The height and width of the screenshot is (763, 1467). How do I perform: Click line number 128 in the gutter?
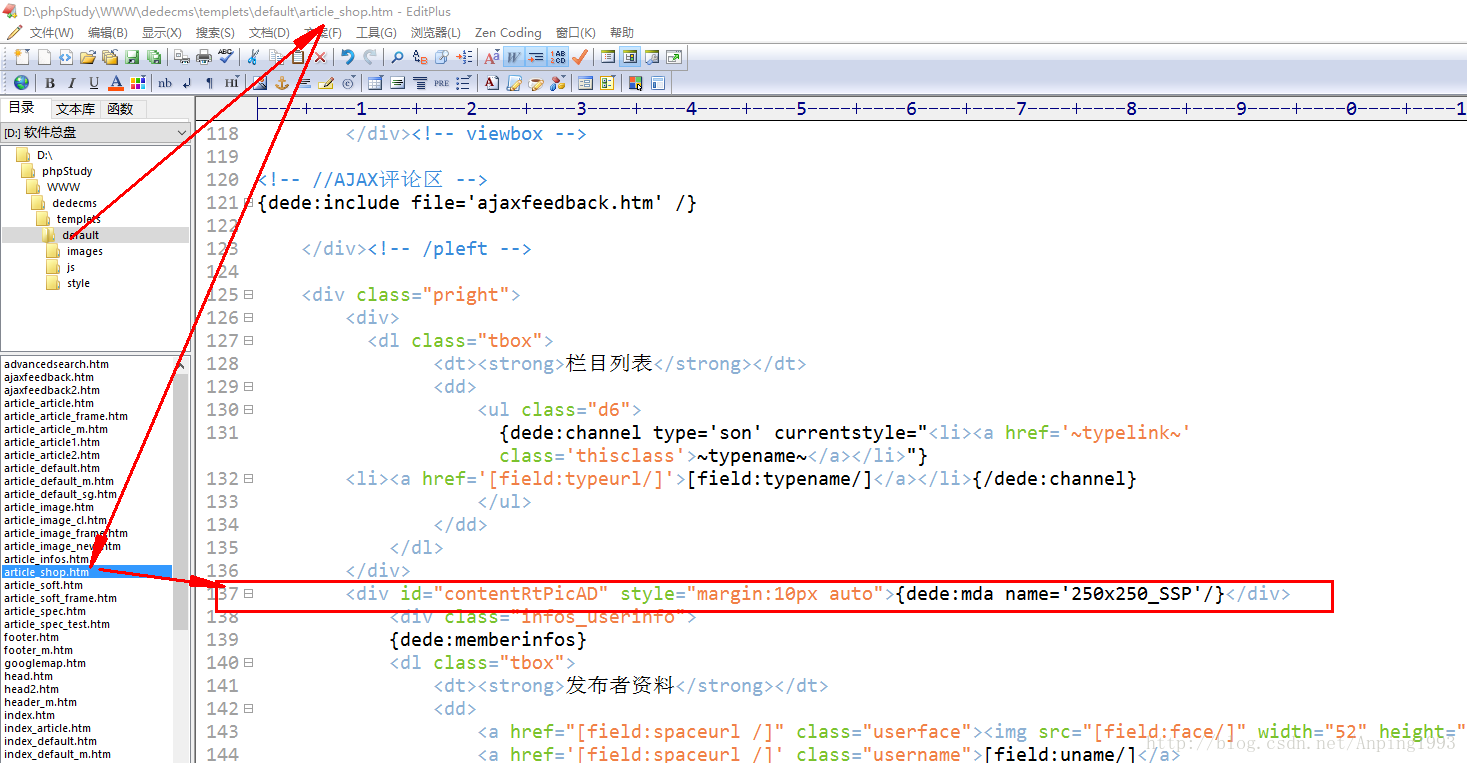221,364
